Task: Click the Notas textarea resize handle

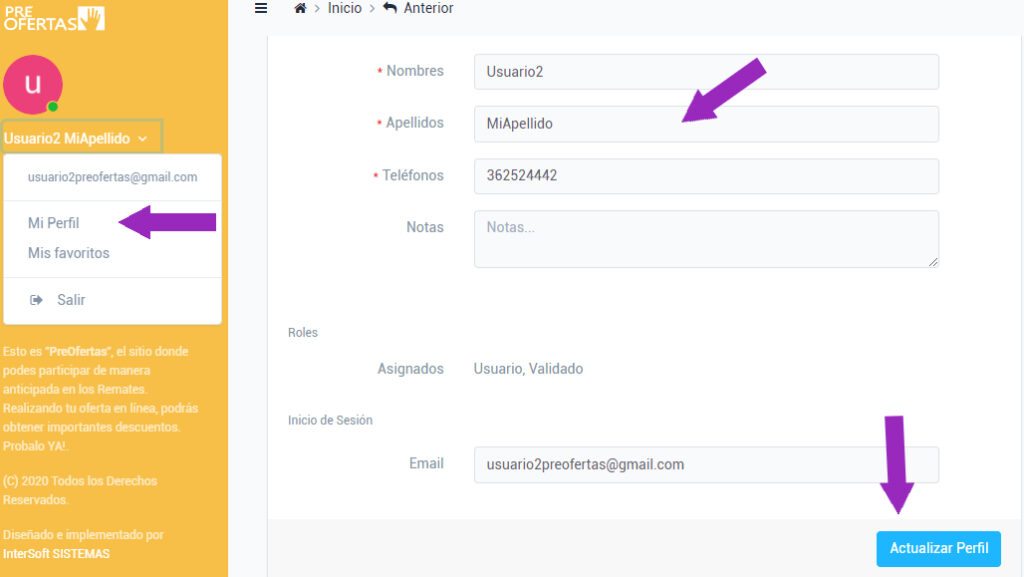Action: coord(933,262)
